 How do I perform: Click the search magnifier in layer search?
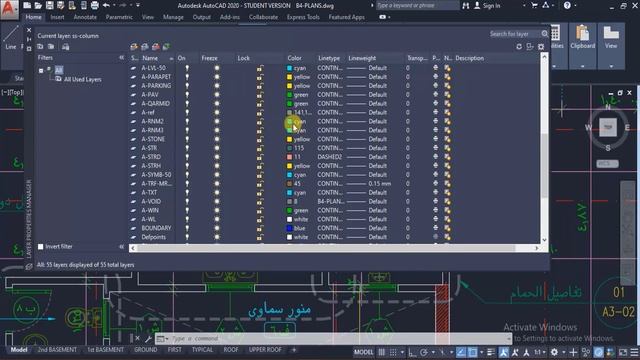click(x=544, y=34)
